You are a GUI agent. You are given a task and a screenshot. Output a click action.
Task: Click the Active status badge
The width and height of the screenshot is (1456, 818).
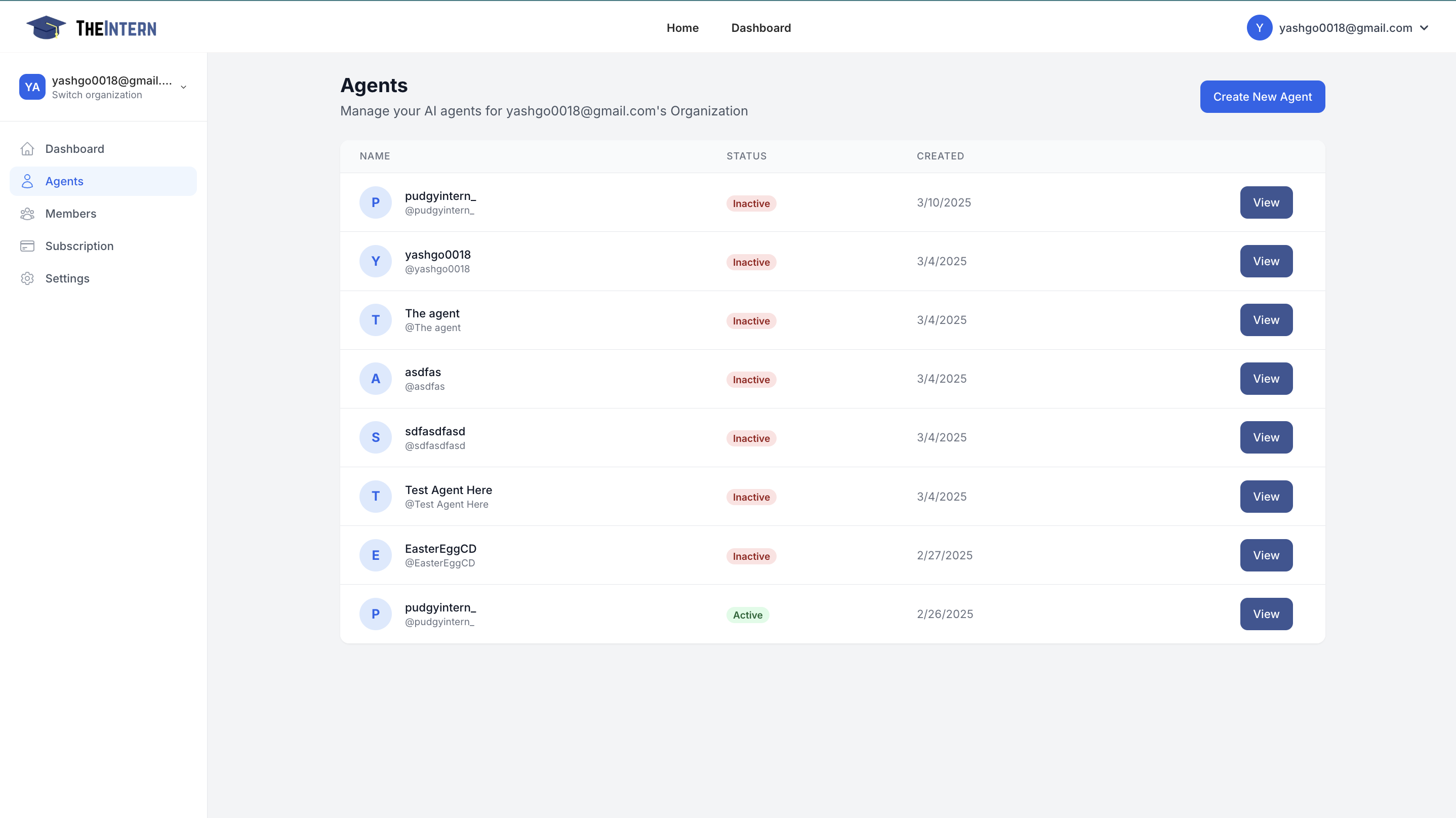point(747,615)
